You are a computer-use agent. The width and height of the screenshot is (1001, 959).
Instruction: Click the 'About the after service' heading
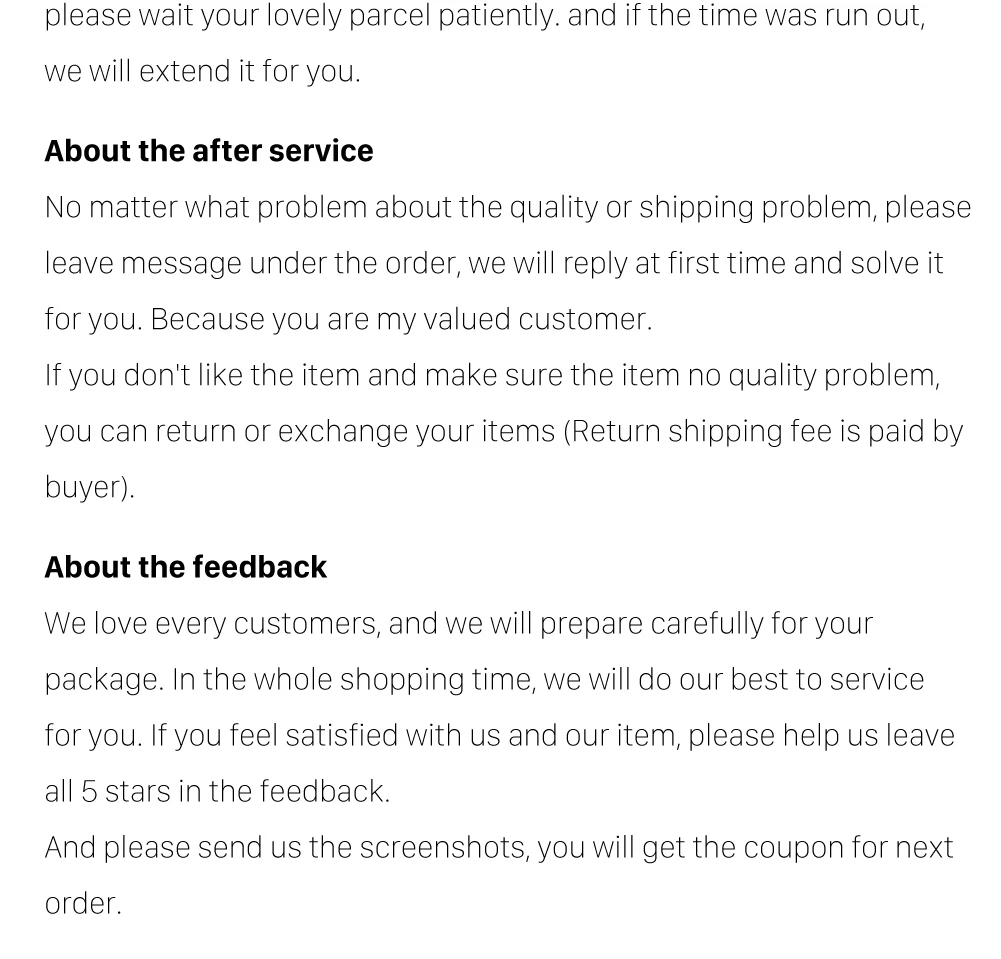click(209, 151)
